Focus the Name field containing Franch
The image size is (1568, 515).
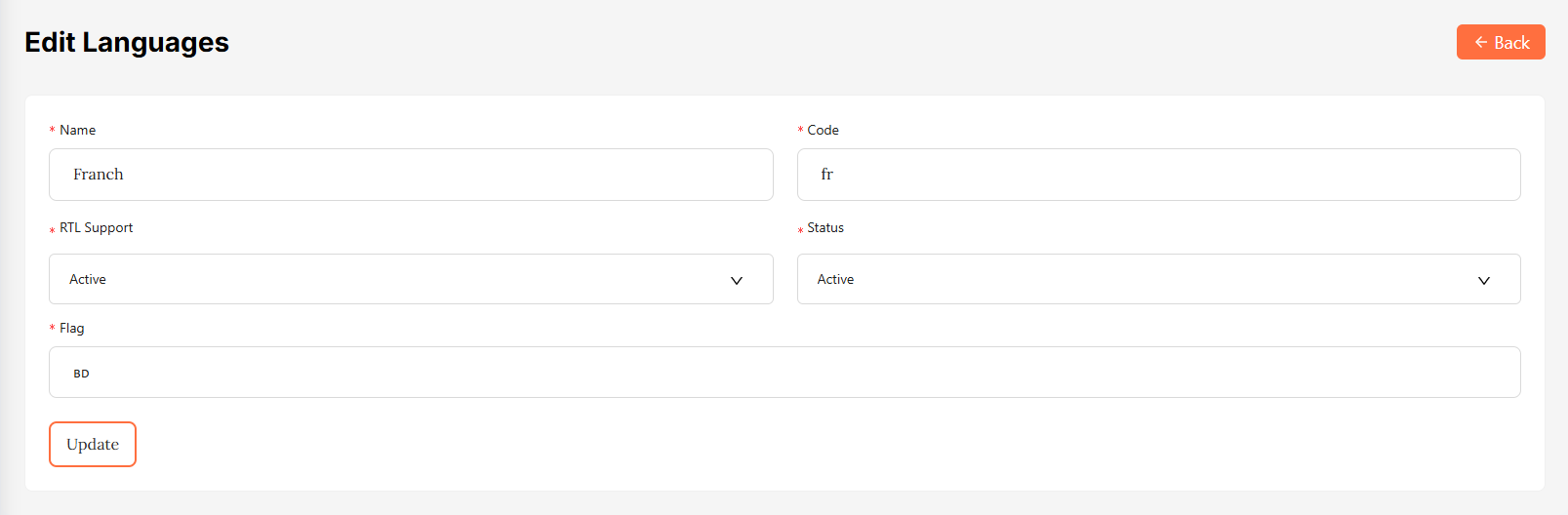pos(411,175)
